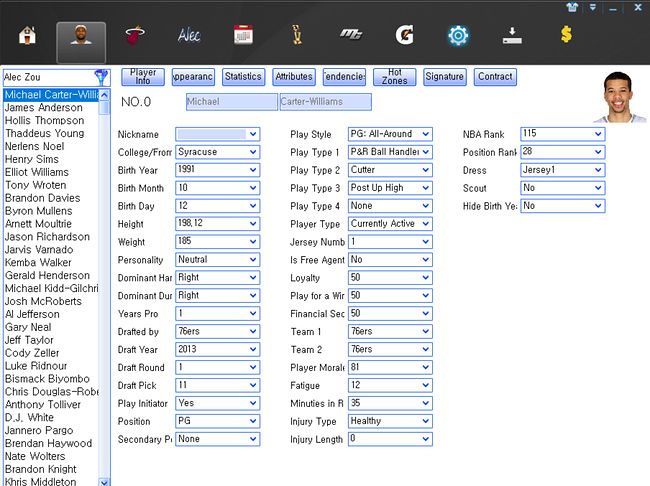The height and width of the screenshot is (486, 650).
Task: Open the Play Style dropdown
Action: (x=425, y=134)
